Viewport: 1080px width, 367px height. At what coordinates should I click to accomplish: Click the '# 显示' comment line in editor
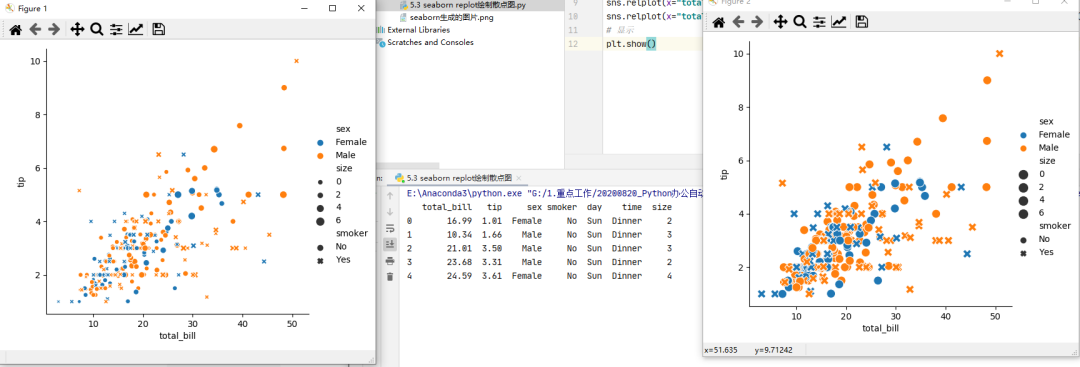click(620, 30)
